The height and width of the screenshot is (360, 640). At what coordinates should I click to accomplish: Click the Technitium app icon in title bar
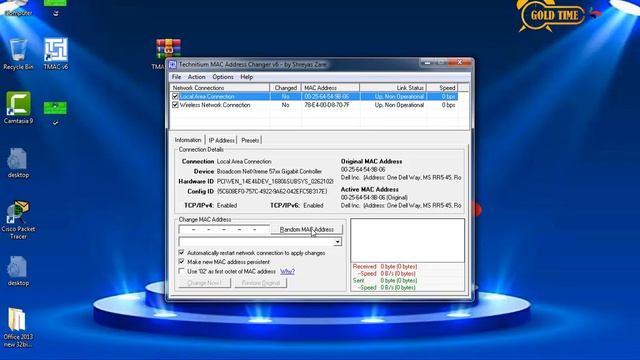click(173, 64)
